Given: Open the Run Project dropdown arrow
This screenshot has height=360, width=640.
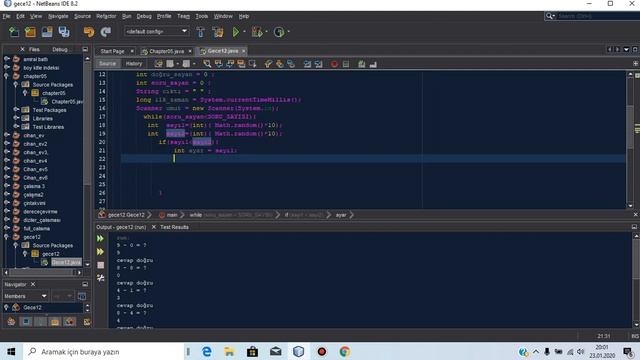Looking at the screenshot, I should 244,32.
